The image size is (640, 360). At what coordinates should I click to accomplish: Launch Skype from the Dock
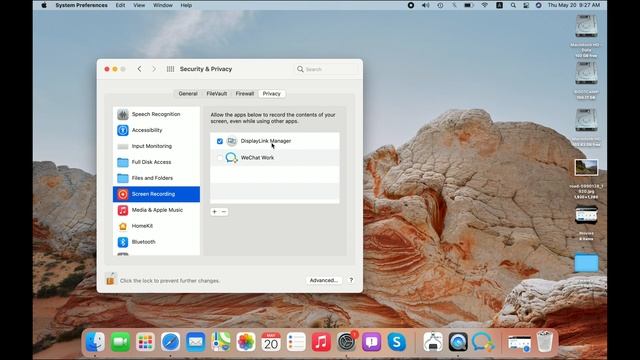pos(397,341)
